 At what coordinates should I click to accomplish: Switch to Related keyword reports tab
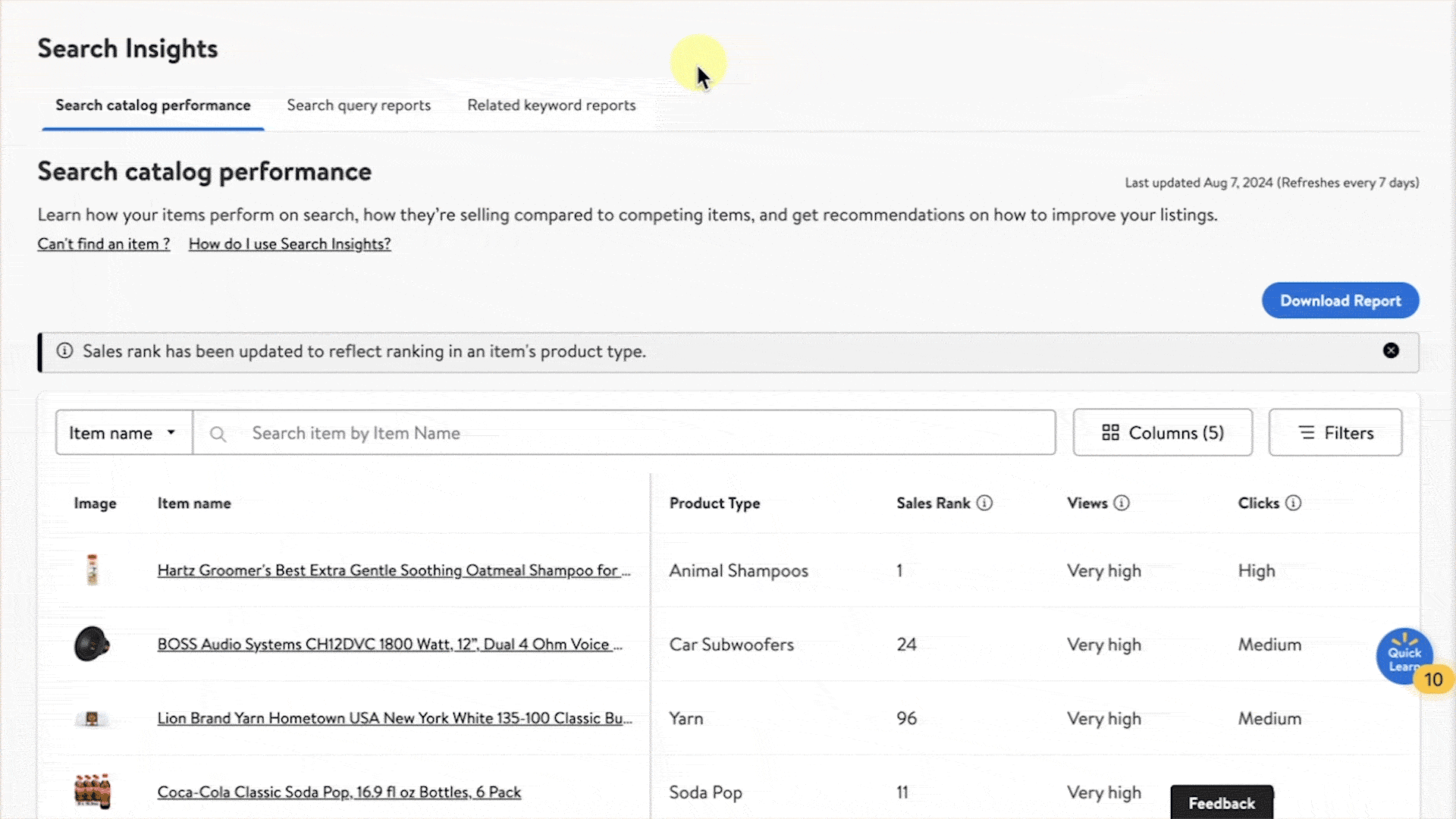coord(551,105)
